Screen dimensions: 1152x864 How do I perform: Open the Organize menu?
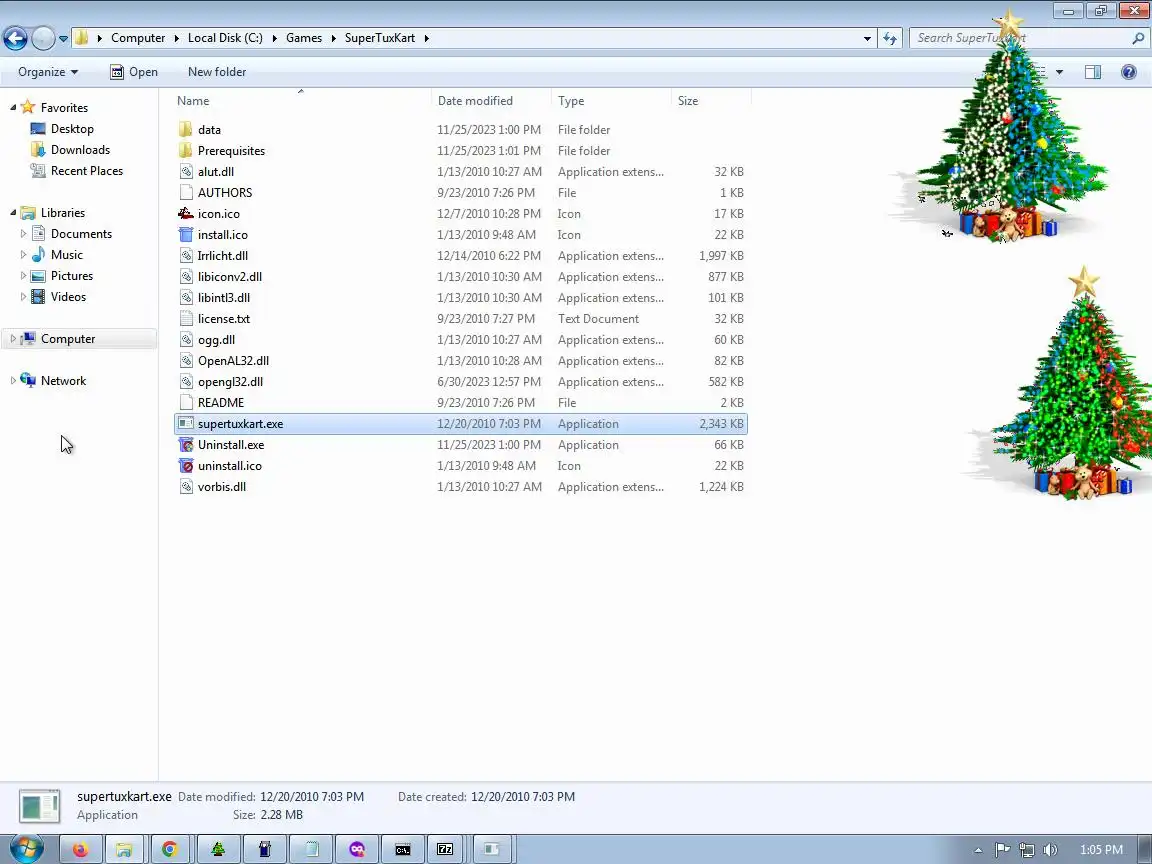(48, 72)
